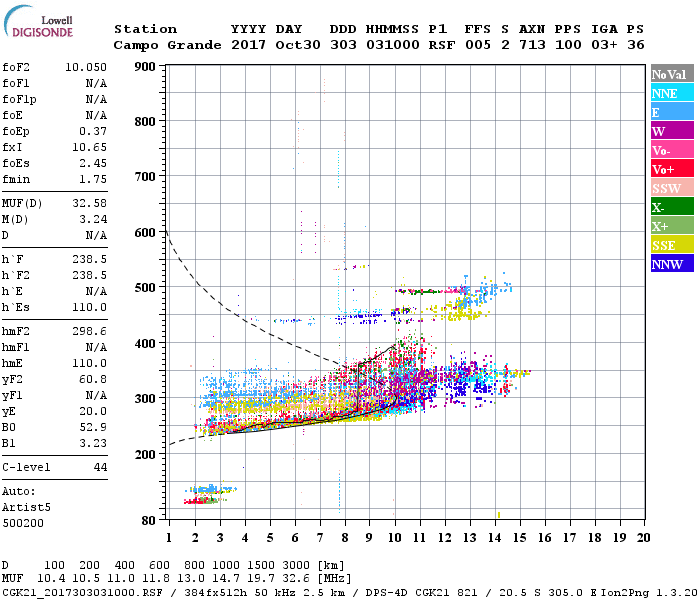Image resolution: width=700 pixels, height=600 pixels.
Task: Select the NoVal gray legend swatch
Action: pos(671,74)
